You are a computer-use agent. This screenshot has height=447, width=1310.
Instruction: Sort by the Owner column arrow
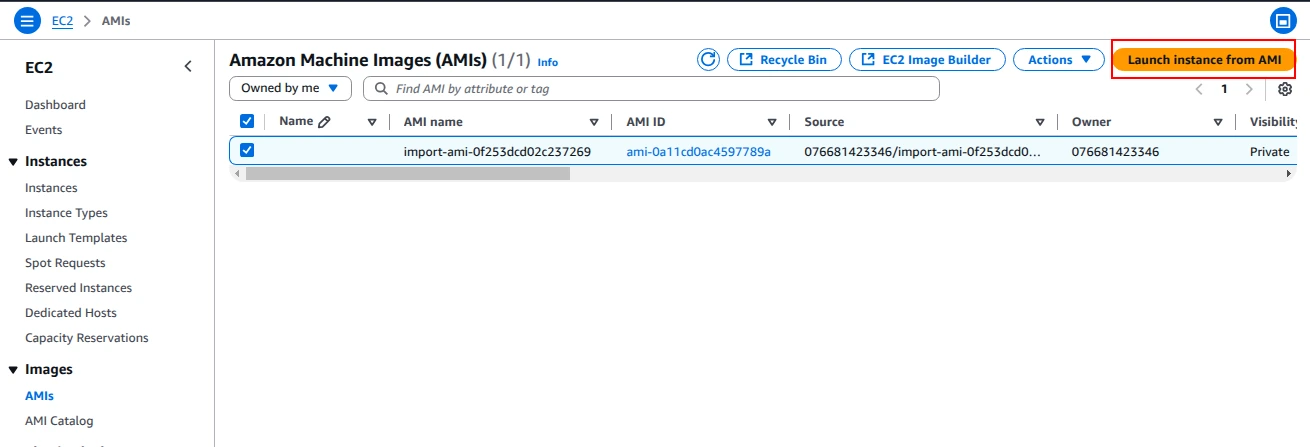tap(1218, 122)
